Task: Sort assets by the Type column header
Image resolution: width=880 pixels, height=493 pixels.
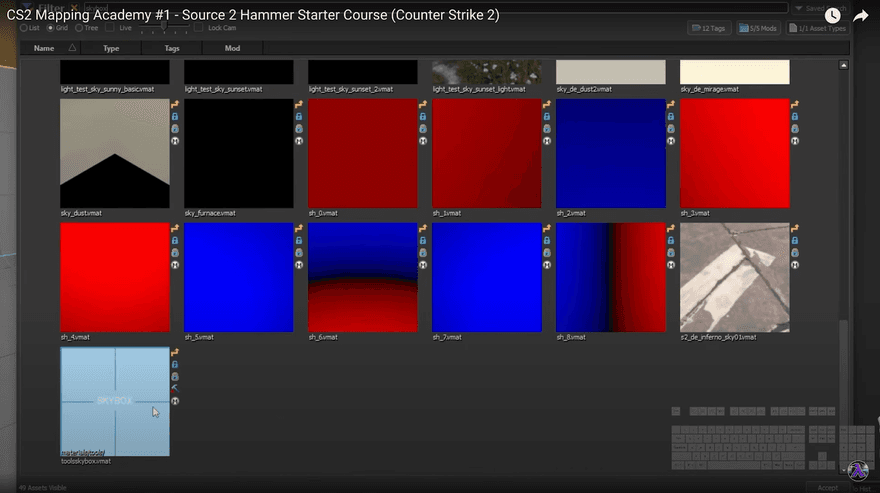Action: tap(111, 48)
